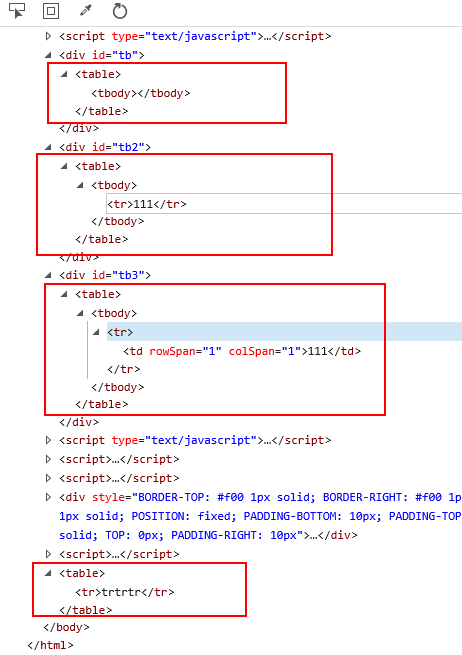
Task: Select the td rowSpan colSpan 111 line
Action: coord(242,351)
